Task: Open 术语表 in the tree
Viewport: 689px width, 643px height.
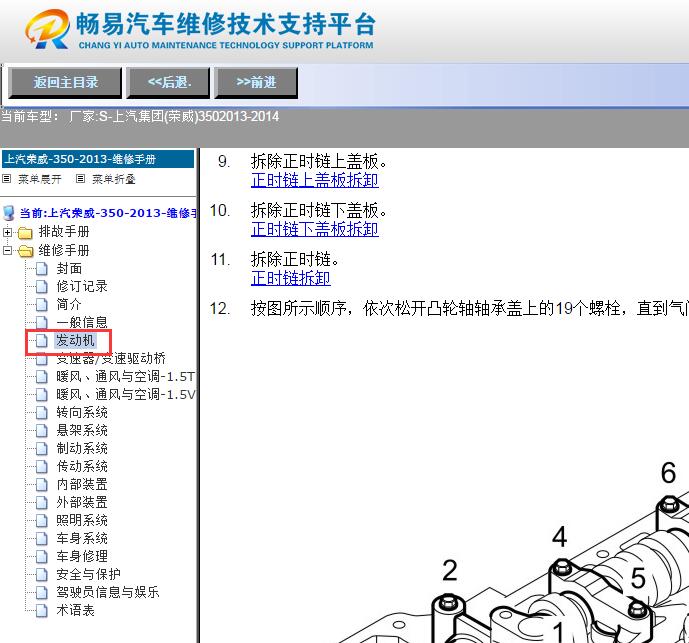Action: [x=75, y=610]
